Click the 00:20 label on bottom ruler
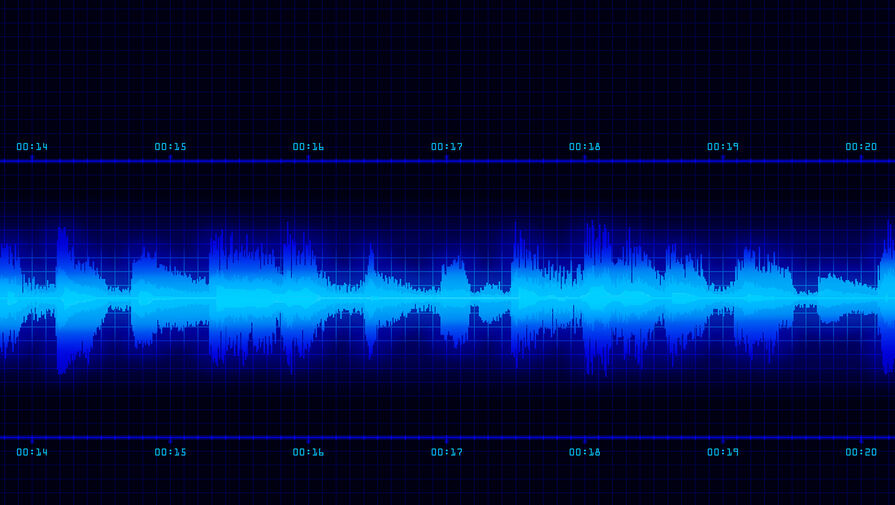Image resolution: width=895 pixels, height=505 pixels. [861, 452]
